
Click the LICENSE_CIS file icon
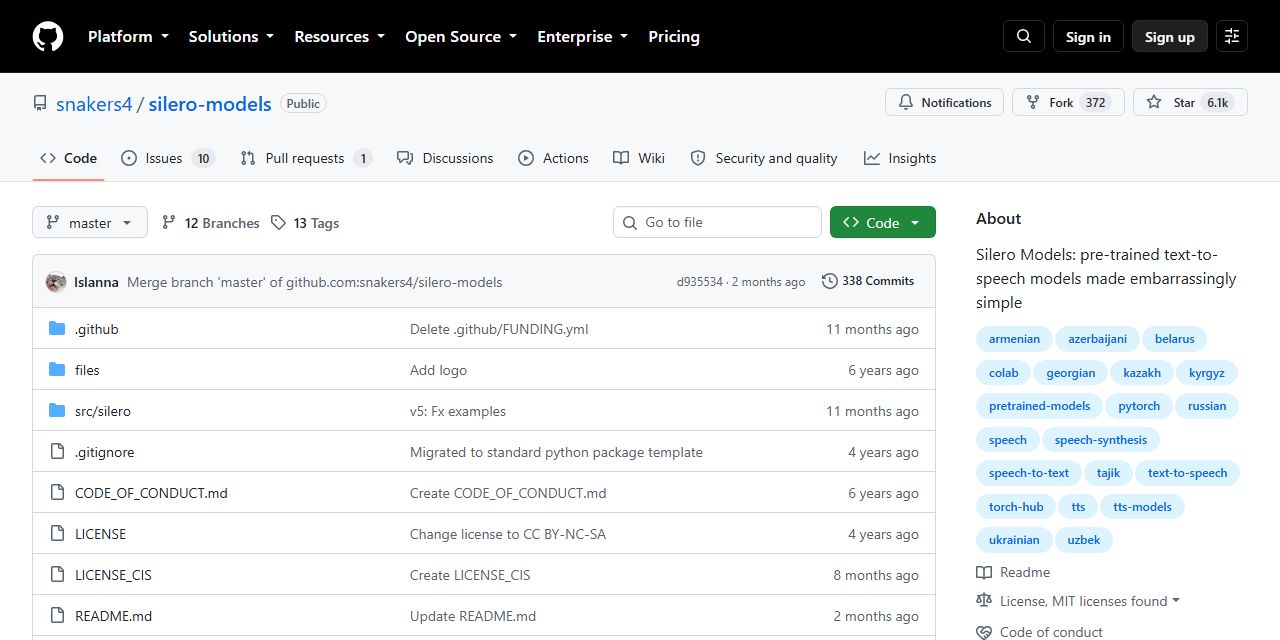(57, 575)
